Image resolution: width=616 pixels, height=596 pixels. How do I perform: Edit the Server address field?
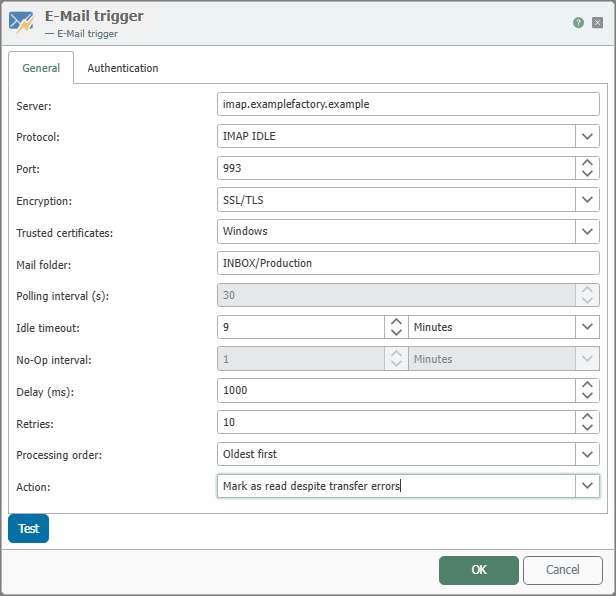pos(408,104)
